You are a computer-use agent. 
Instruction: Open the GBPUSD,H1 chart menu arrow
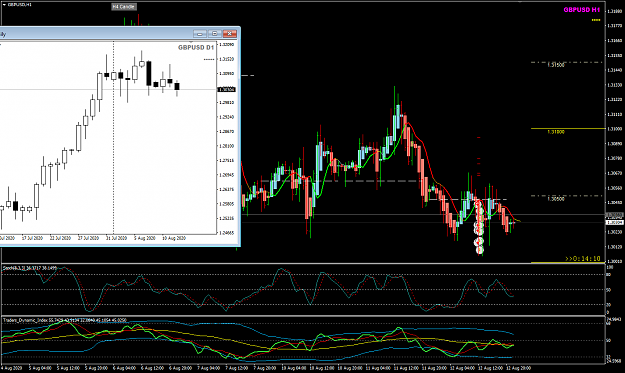point(4,4)
